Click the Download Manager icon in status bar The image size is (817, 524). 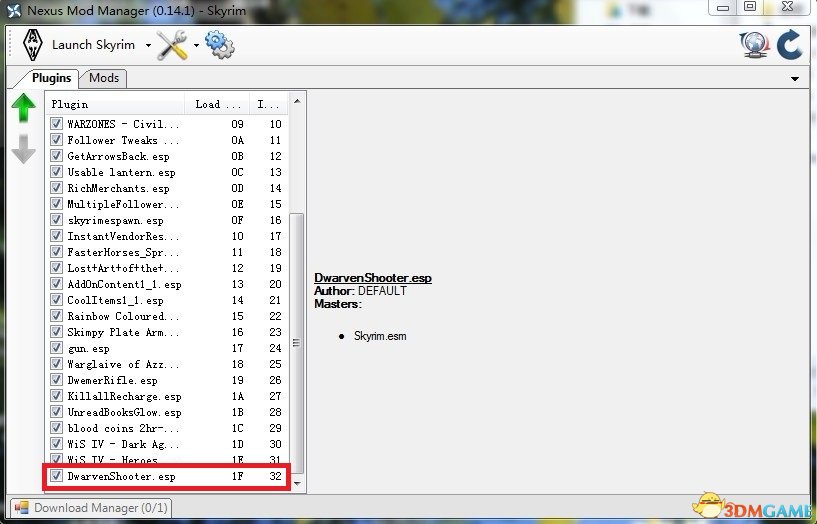[x=22, y=507]
